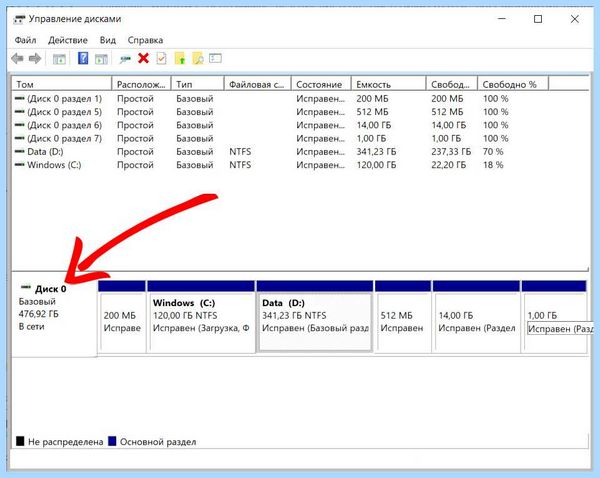This screenshot has height=478, width=600.
Task: Click the Диск 0 disk label panel
Action: tap(54, 318)
